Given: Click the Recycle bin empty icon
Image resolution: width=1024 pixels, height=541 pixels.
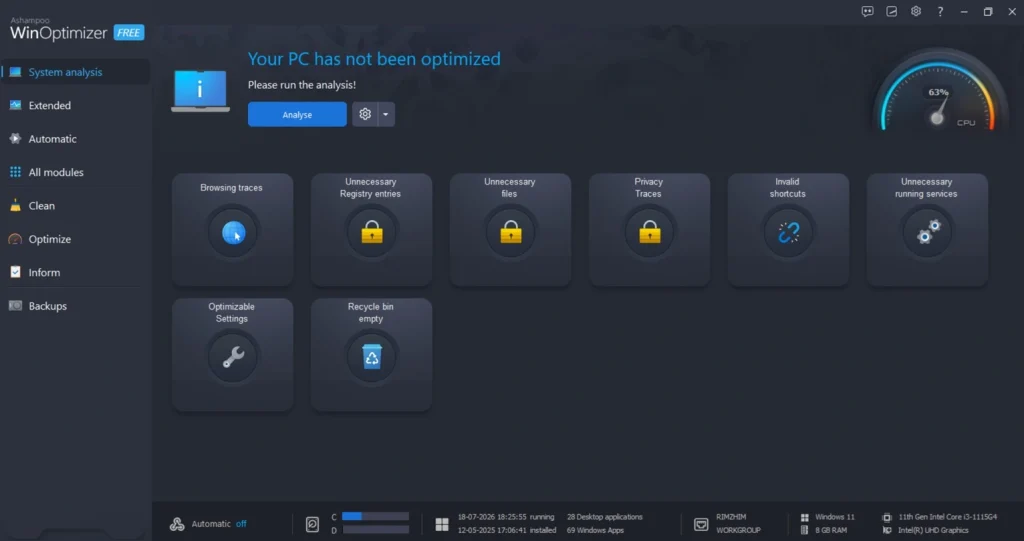Looking at the screenshot, I should 372,356.
